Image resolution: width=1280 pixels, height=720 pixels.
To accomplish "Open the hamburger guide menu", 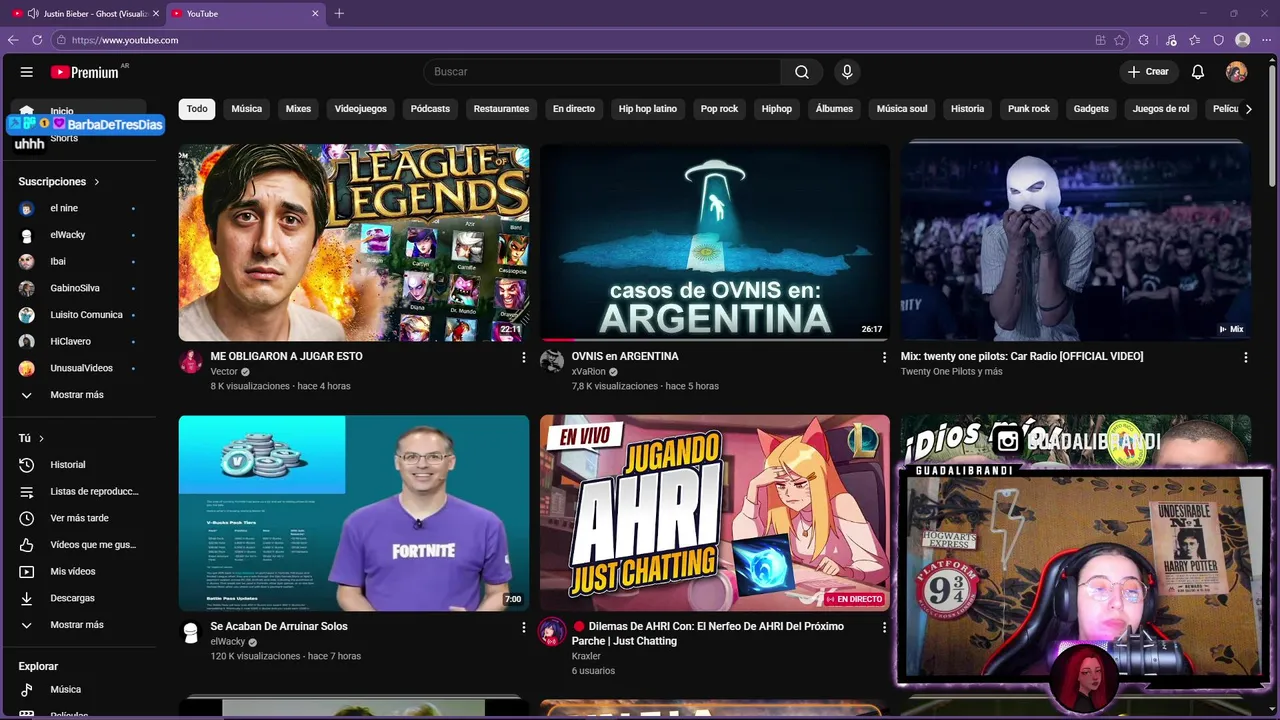I will click(x=27, y=72).
